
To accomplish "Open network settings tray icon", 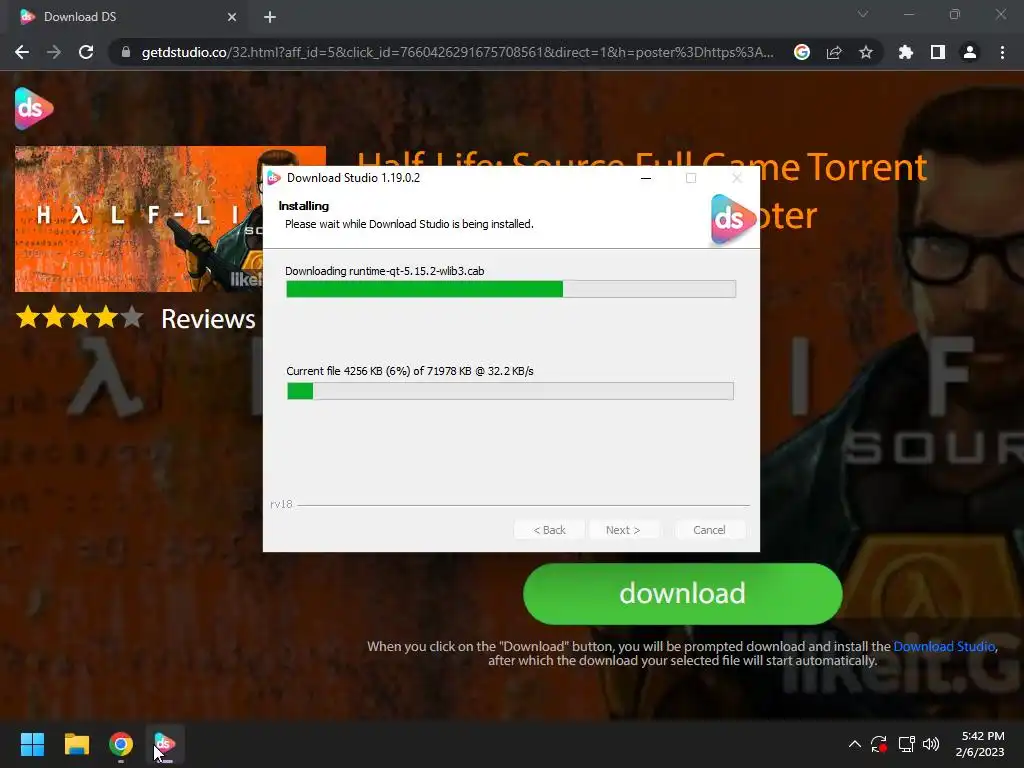I will [x=906, y=744].
